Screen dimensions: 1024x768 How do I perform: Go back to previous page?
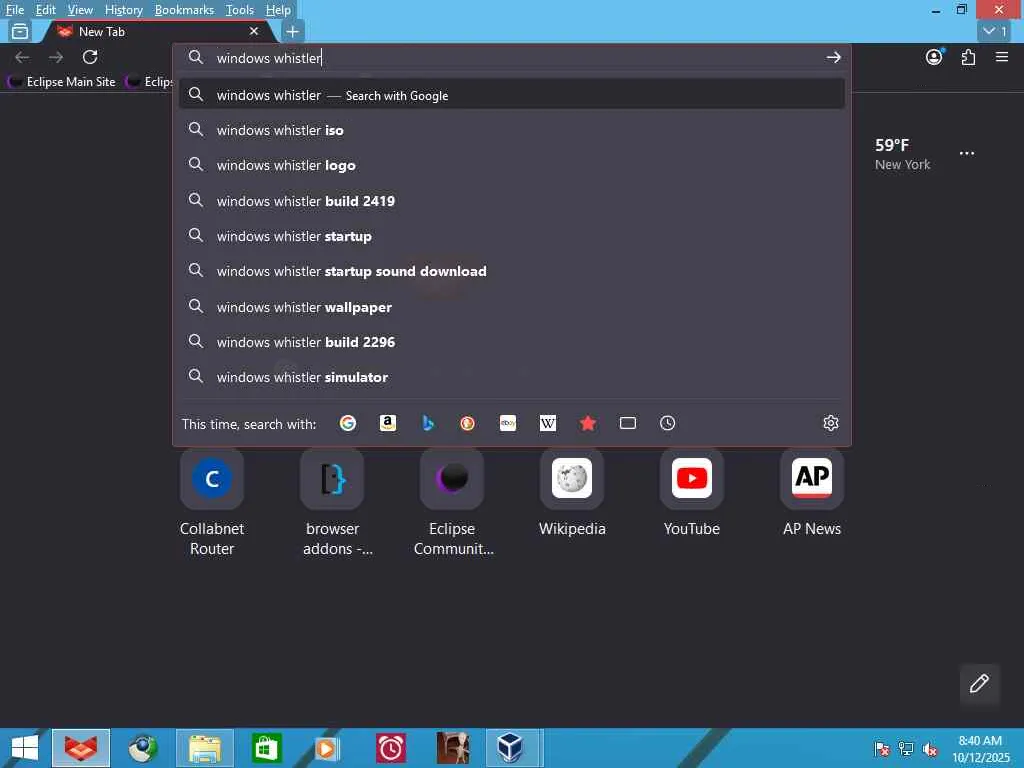22,57
